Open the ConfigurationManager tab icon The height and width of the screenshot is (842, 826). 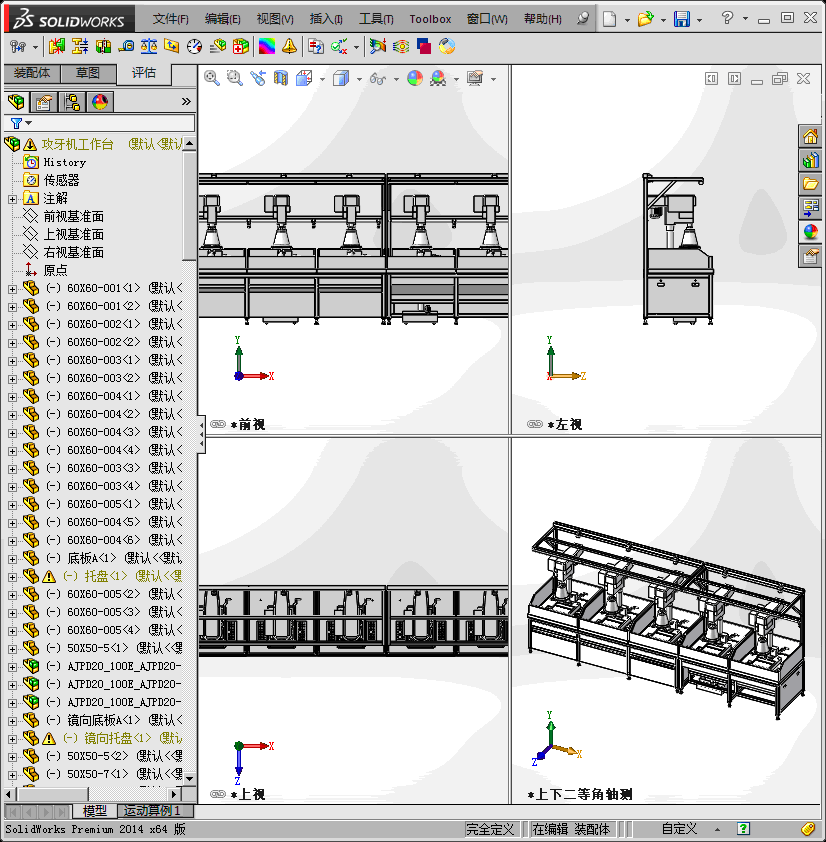pos(71,101)
